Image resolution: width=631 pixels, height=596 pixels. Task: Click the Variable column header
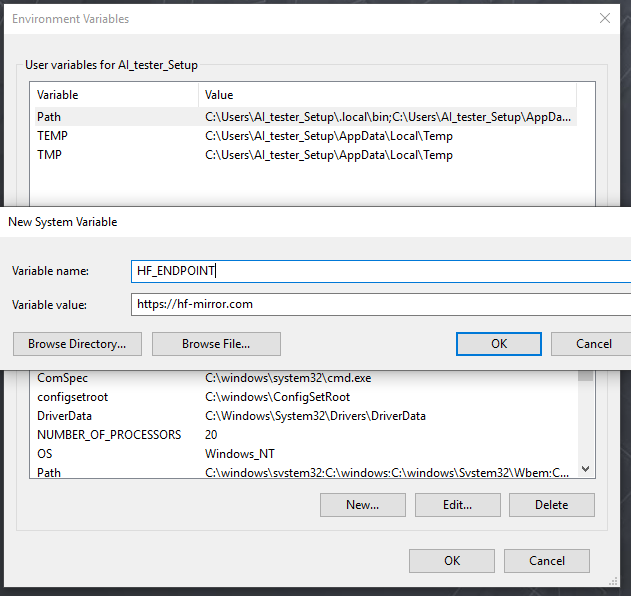(115, 95)
